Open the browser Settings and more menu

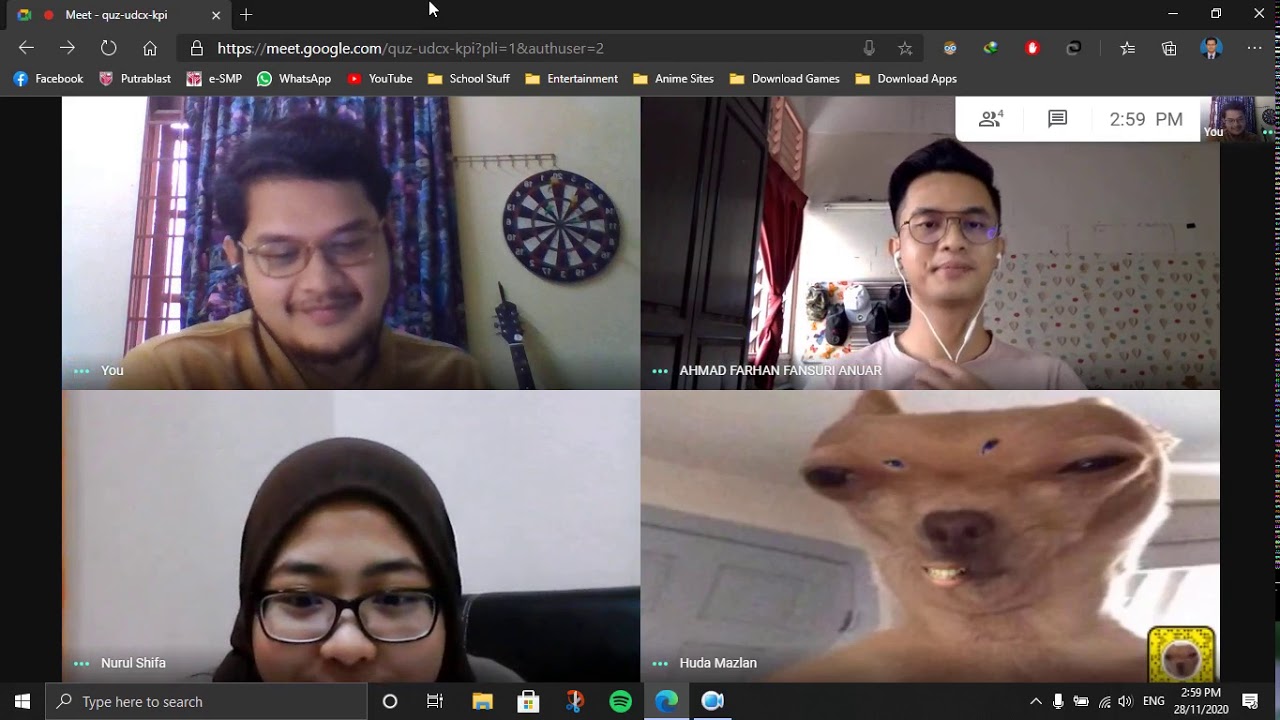coord(1254,48)
